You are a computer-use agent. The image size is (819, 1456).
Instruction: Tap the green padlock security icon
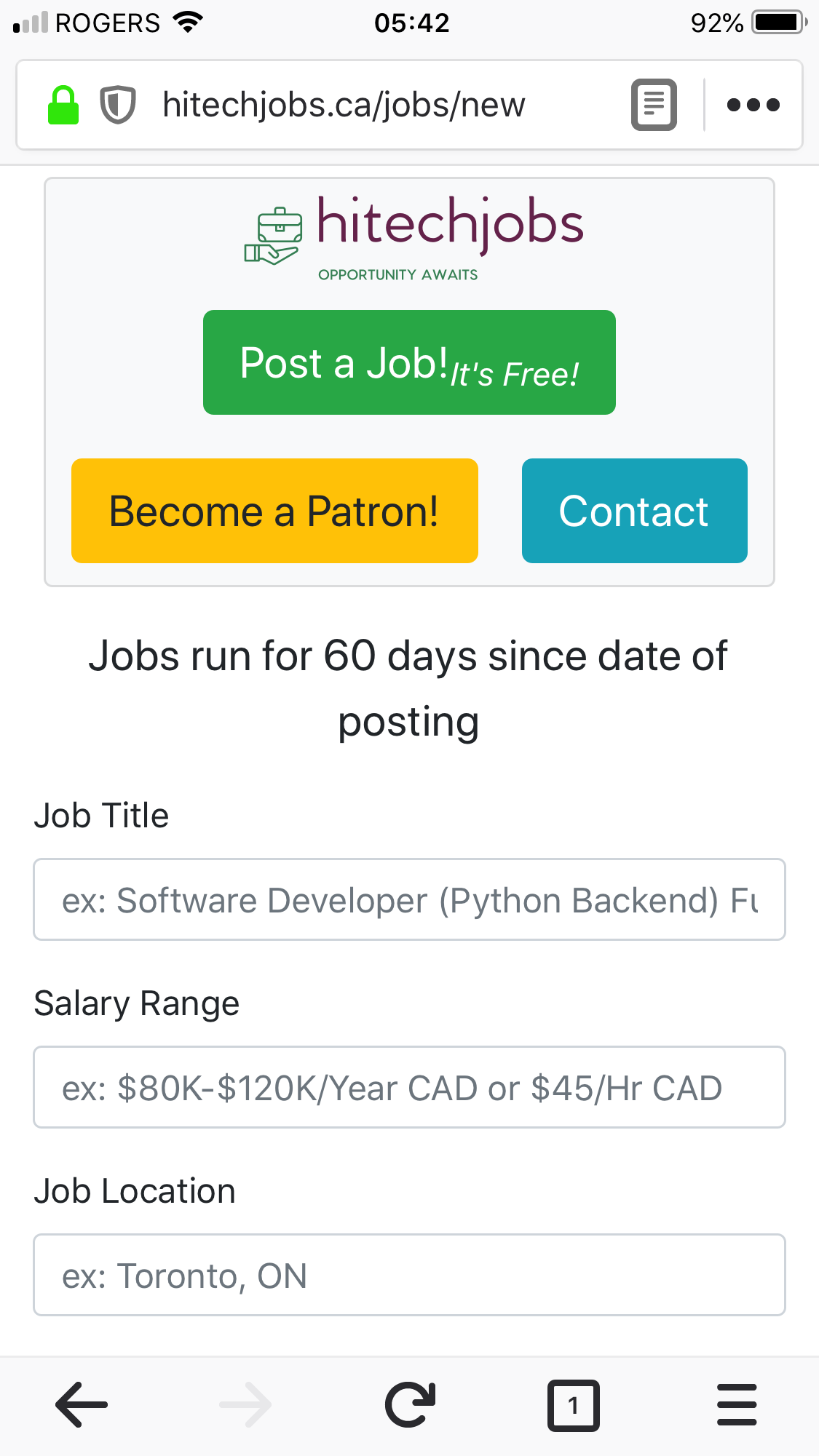click(63, 106)
